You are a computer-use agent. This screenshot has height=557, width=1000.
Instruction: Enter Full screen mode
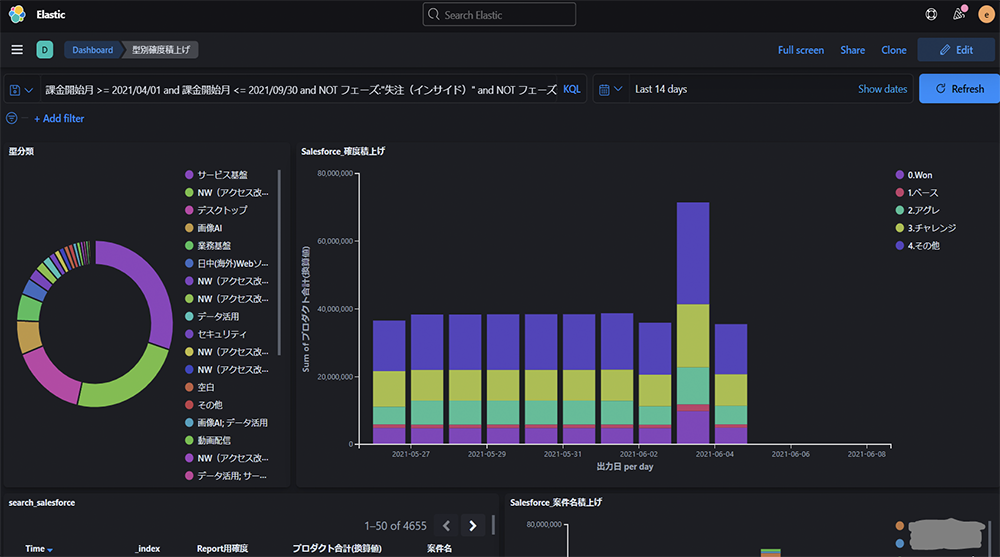pyautogui.click(x=800, y=50)
